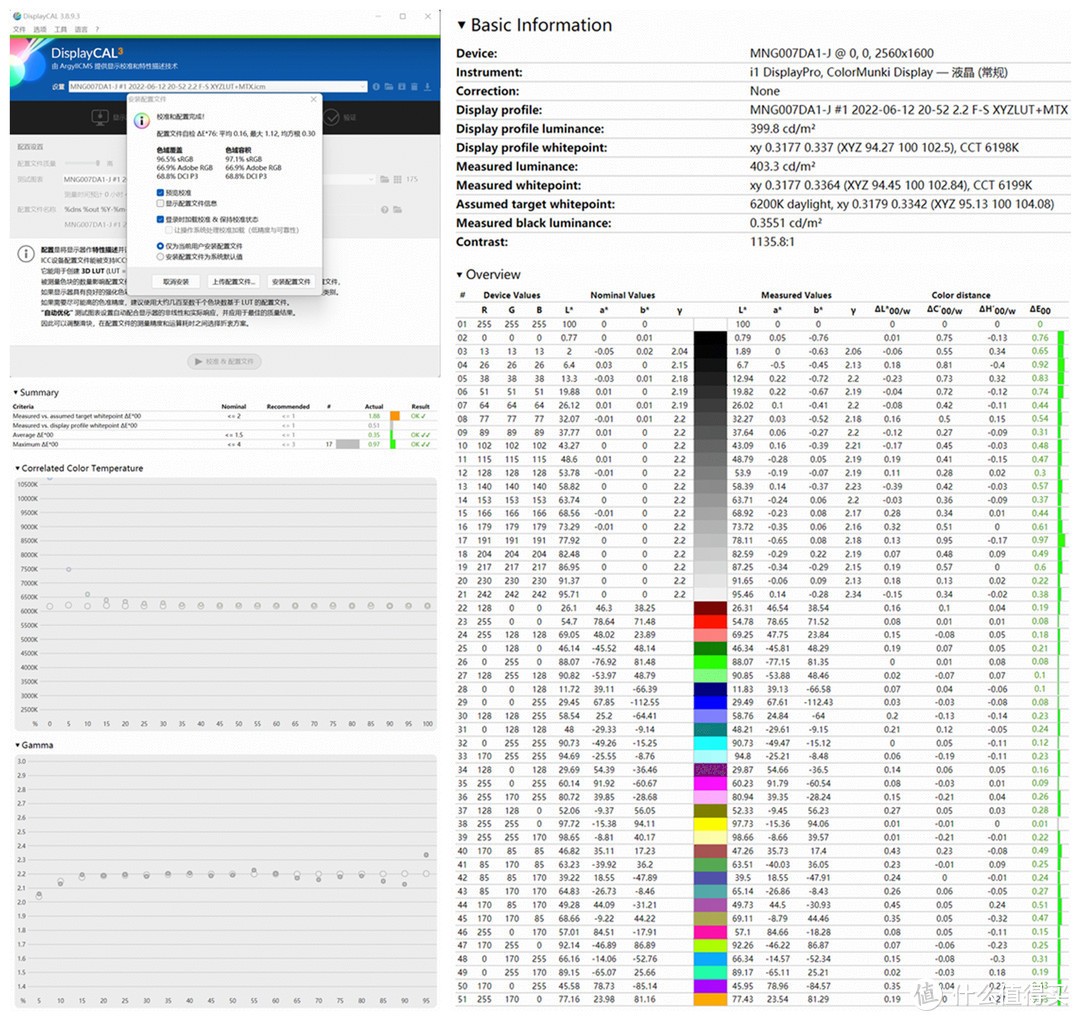
Task: Click the device name MNG007DA1-J @ 0, 0, 2560x1600
Action: pyautogui.click(x=842, y=54)
